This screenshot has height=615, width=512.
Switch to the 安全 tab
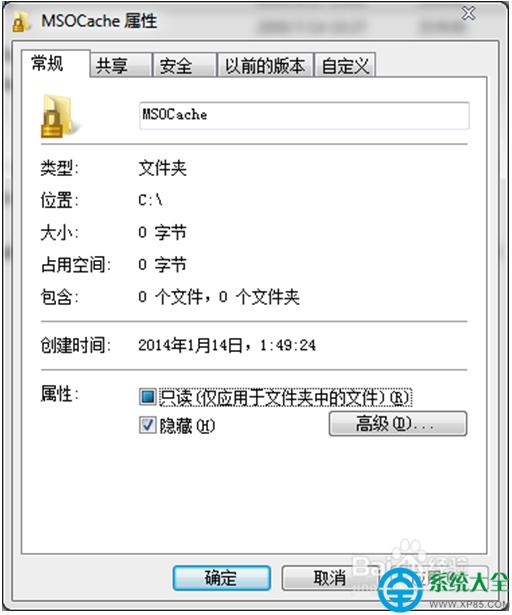click(184, 66)
